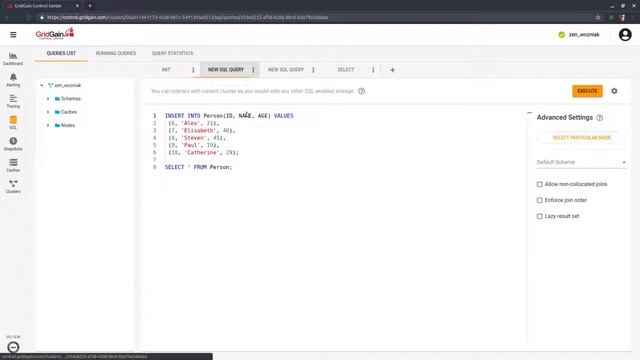Click the INSERT INTO Person line
Screen dimensions: 640x360
pos(229,116)
